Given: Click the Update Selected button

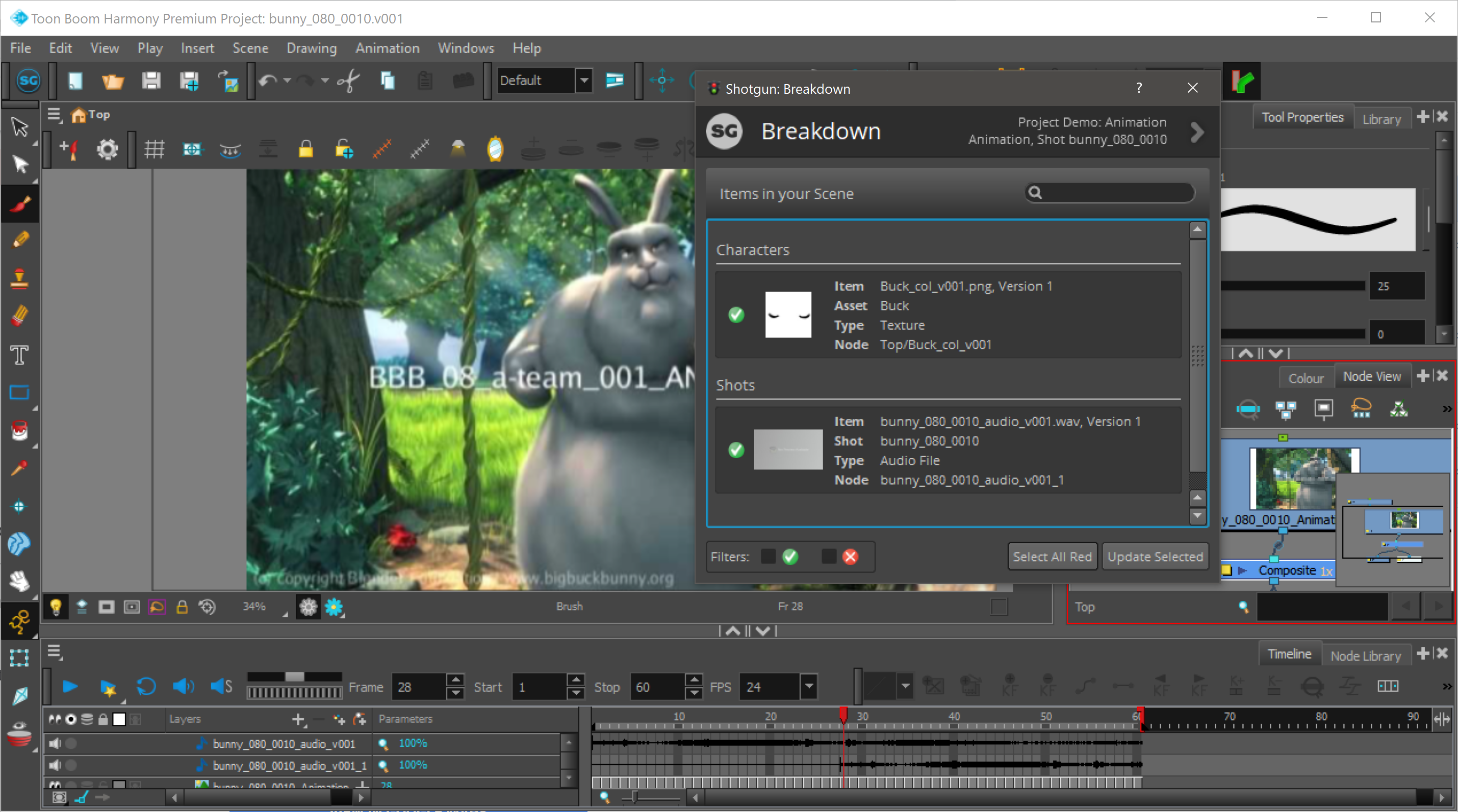Looking at the screenshot, I should 1155,556.
